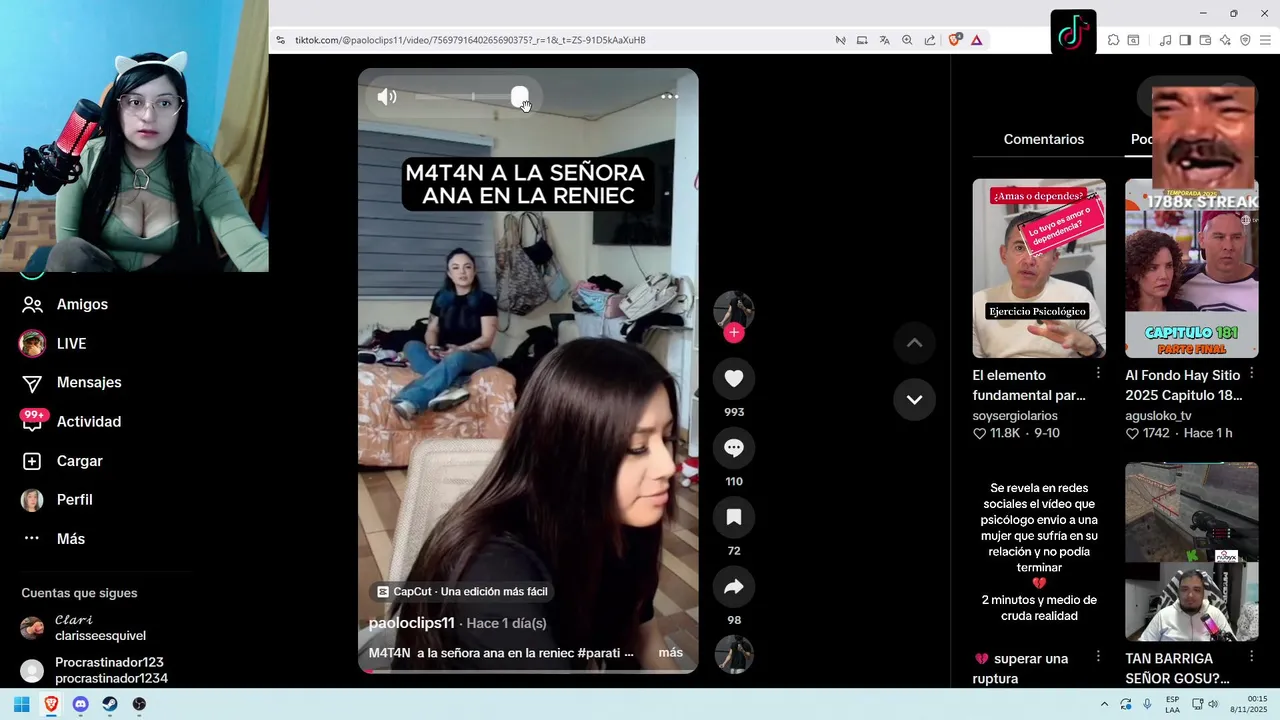Go to the next video with down chevron
The height and width of the screenshot is (720, 1280).
click(x=914, y=399)
